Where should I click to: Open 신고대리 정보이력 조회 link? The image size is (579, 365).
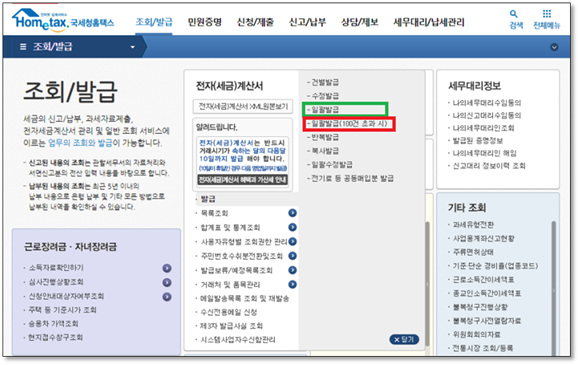pos(489,166)
